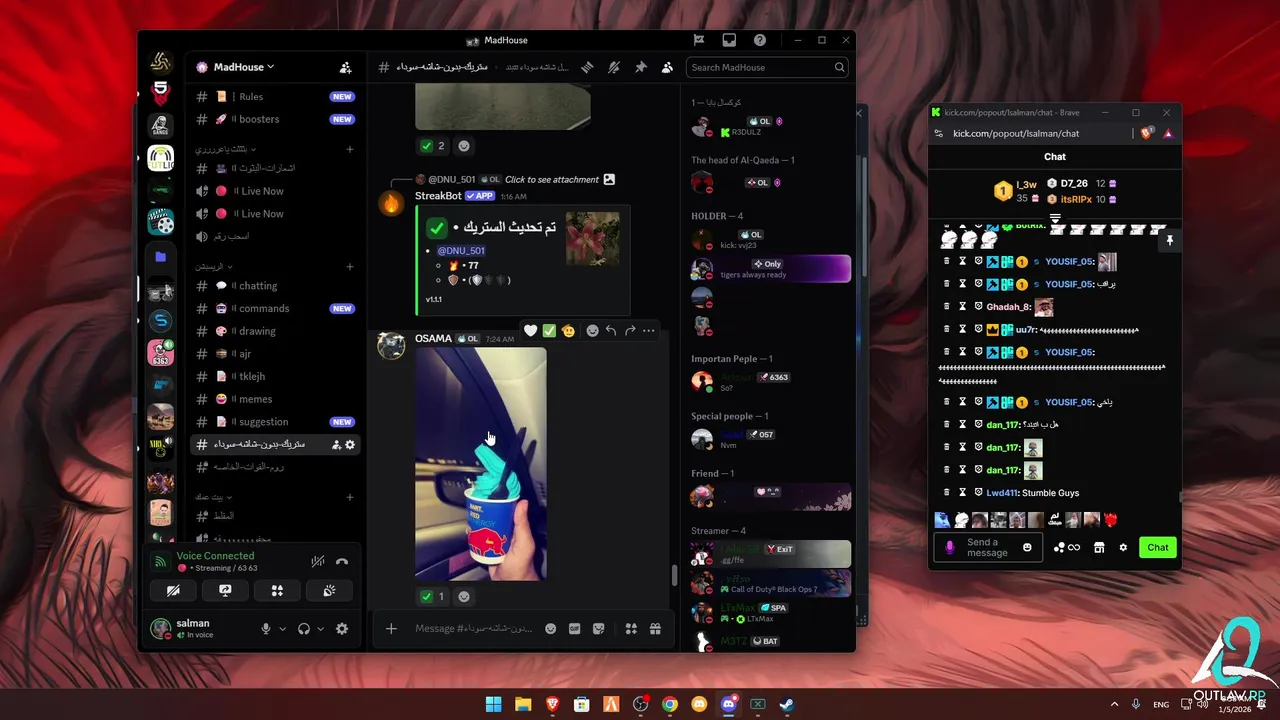Toggle checkmark reaction with count 2
The width and height of the screenshot is (1280, 720).
432,146
